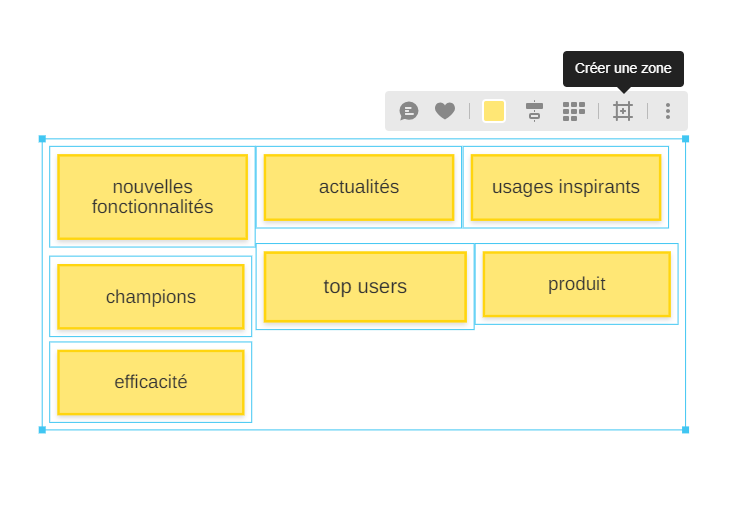The width and height of the screenshot is (741, 505).
Task: Open the yellow color swatch
Action: 494,111
